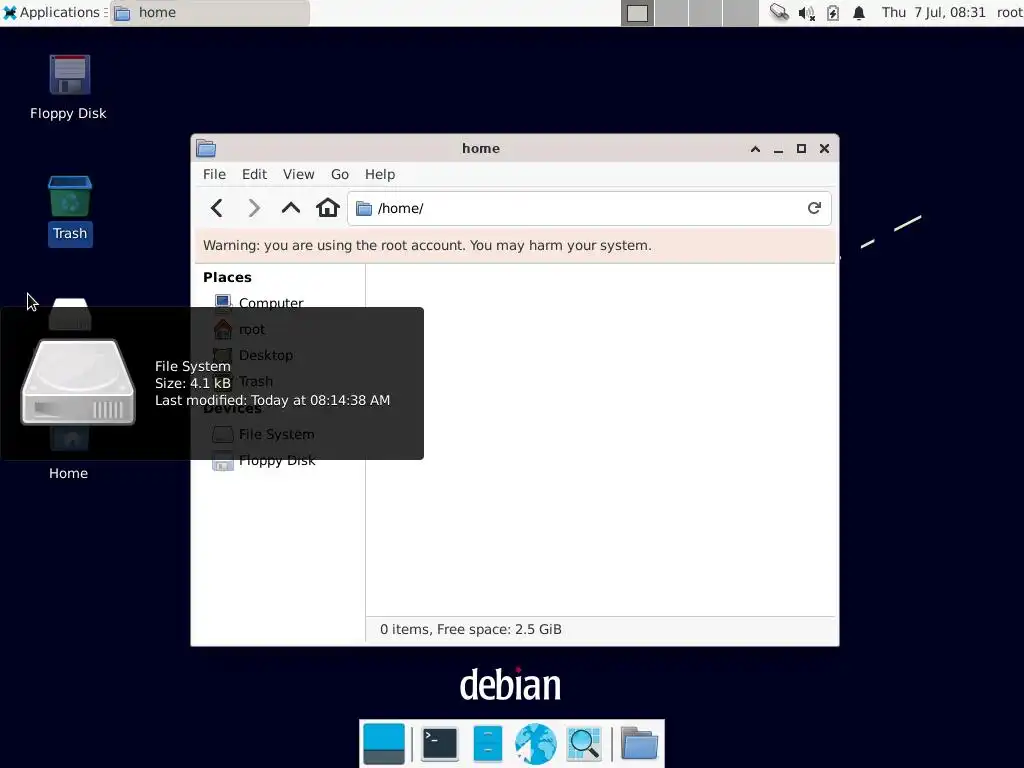Screen dimensions: 1024x768
Task: Open the power manager battery icon
Action: [833, 13]
